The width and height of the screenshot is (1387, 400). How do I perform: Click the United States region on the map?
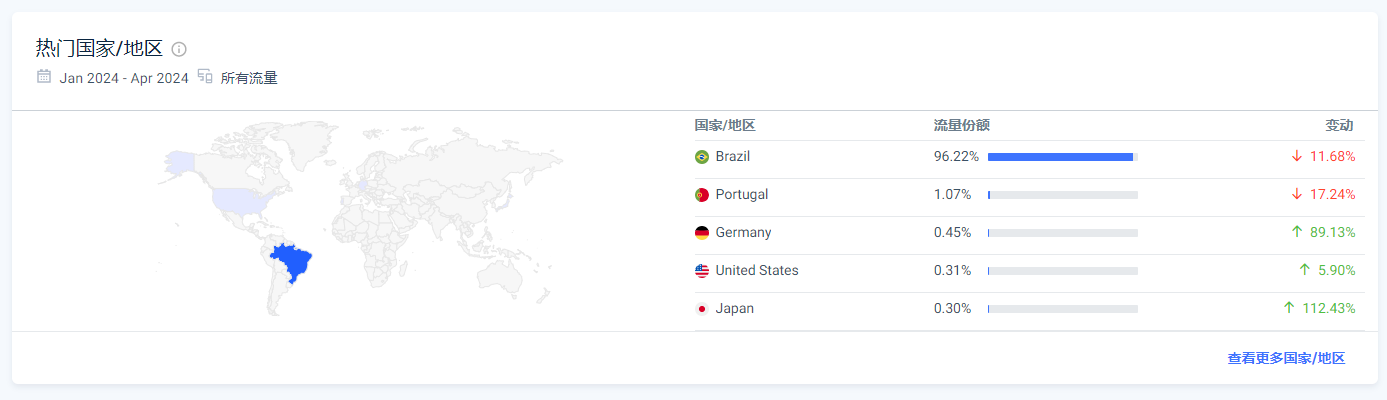[240, 200]
